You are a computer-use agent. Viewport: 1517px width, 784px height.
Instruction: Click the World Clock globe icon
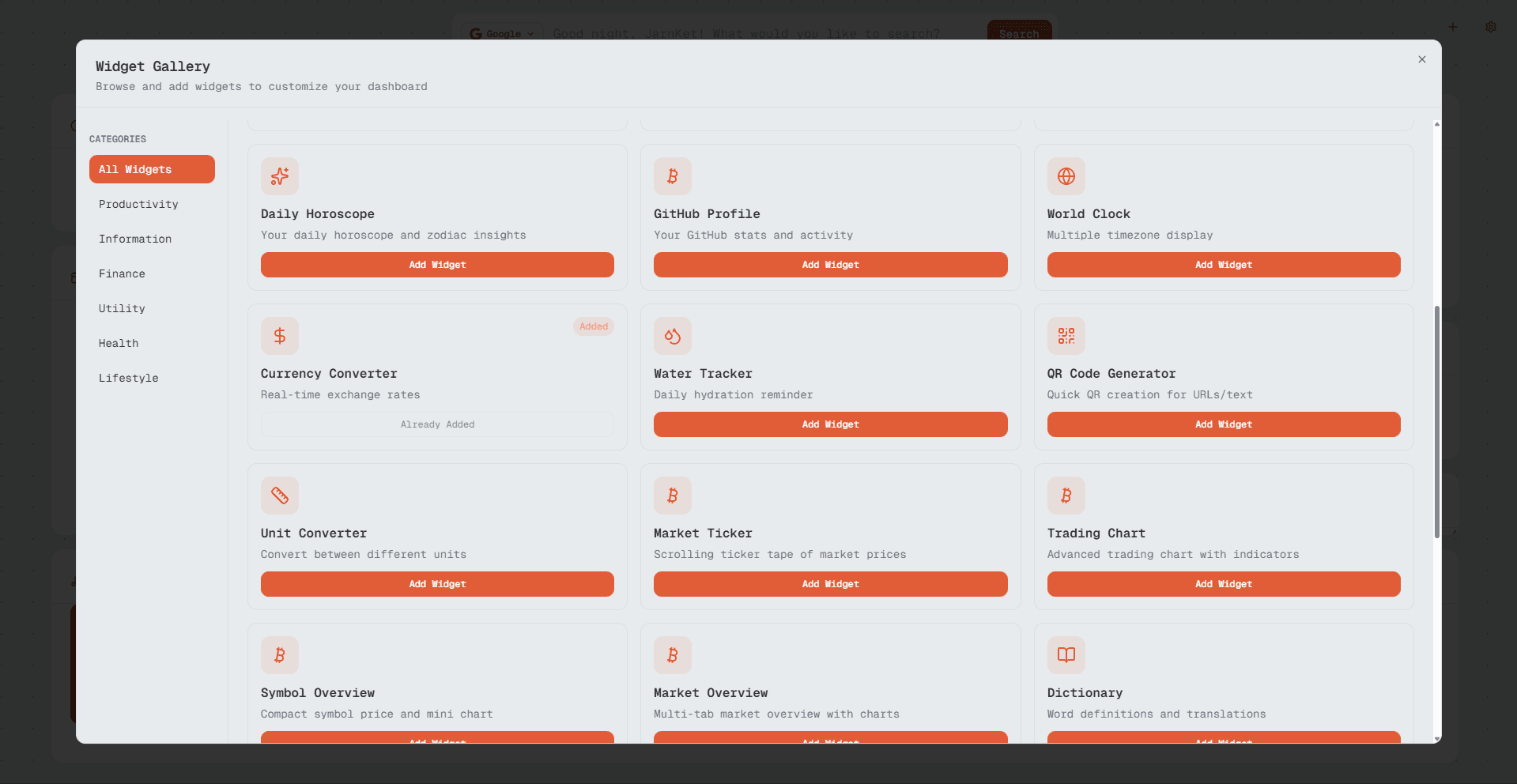coord(1066,175)
